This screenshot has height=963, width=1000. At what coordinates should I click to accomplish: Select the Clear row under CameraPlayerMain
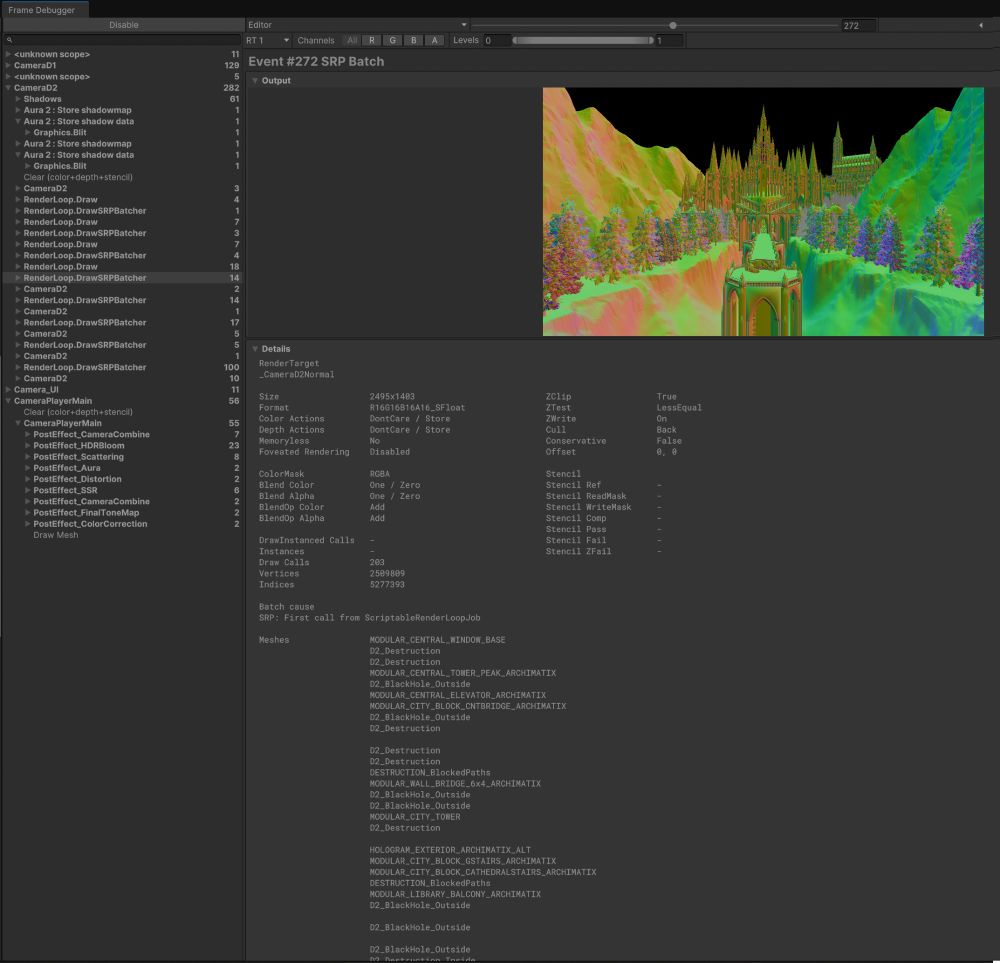coord(122,412)
